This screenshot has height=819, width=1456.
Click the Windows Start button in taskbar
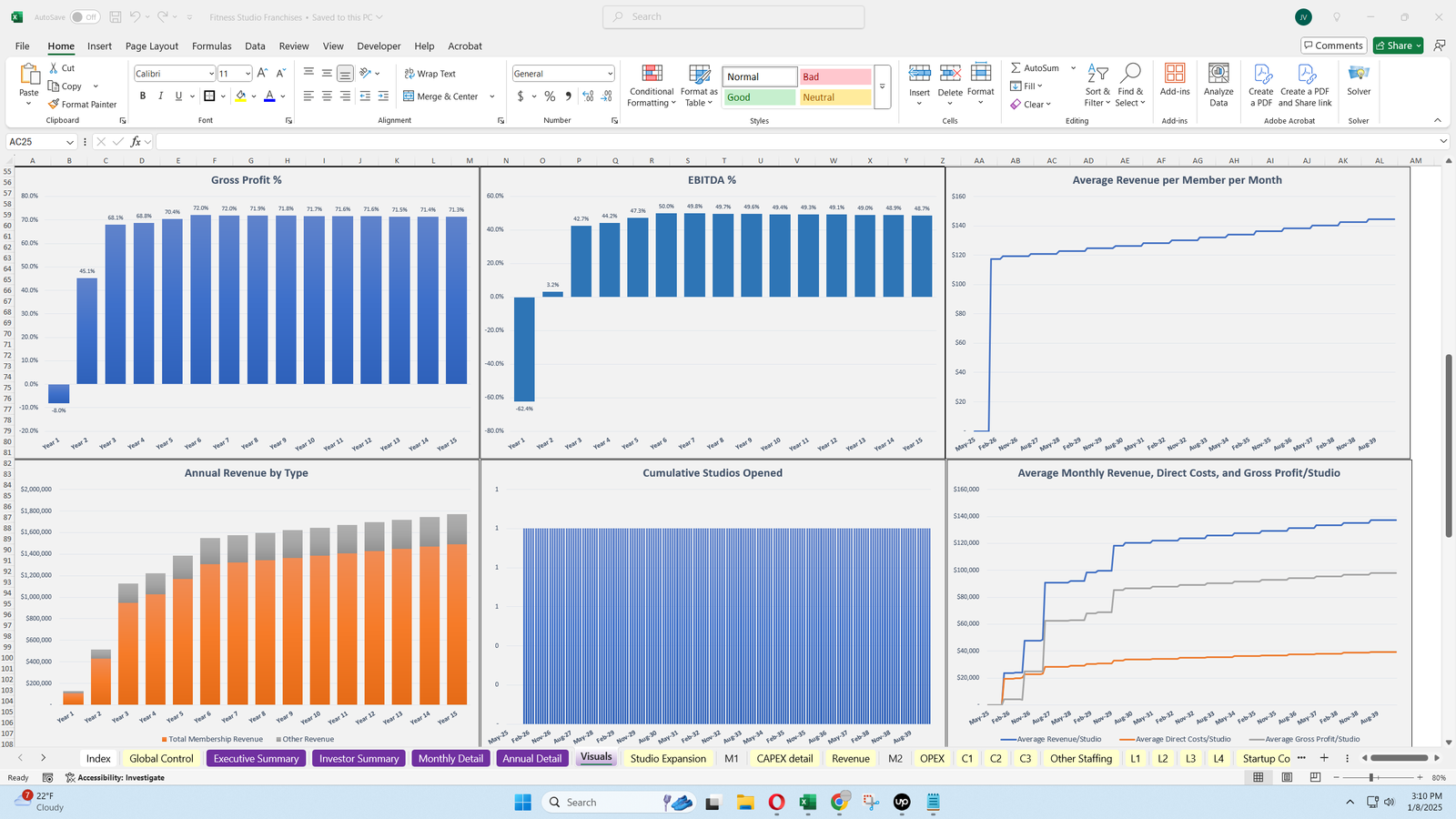click(522, 802)
